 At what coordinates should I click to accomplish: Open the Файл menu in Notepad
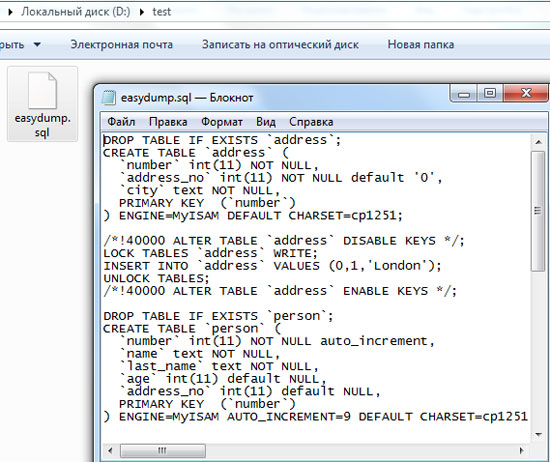tap(121, 122)
